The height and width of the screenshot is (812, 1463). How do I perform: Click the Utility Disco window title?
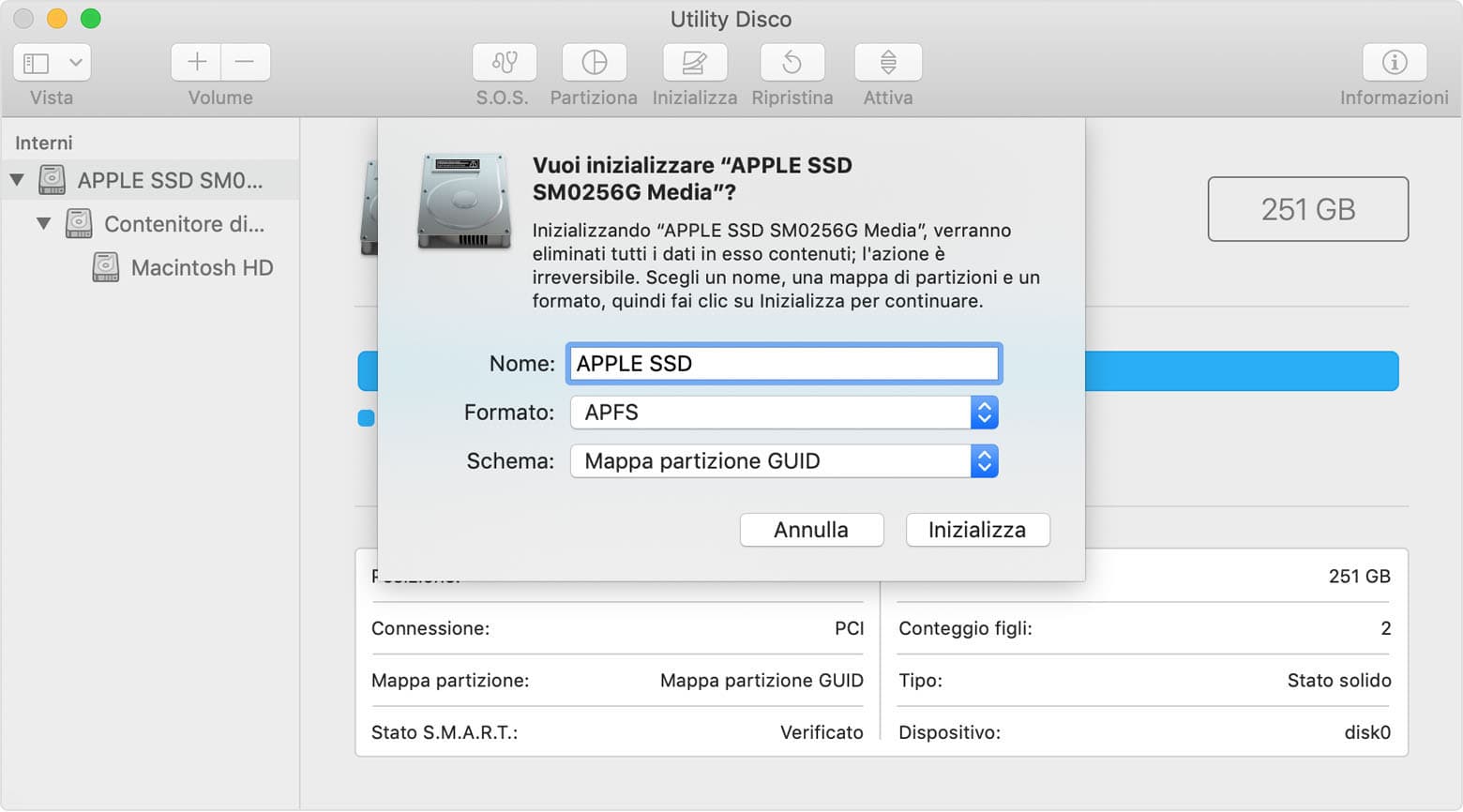731,19
